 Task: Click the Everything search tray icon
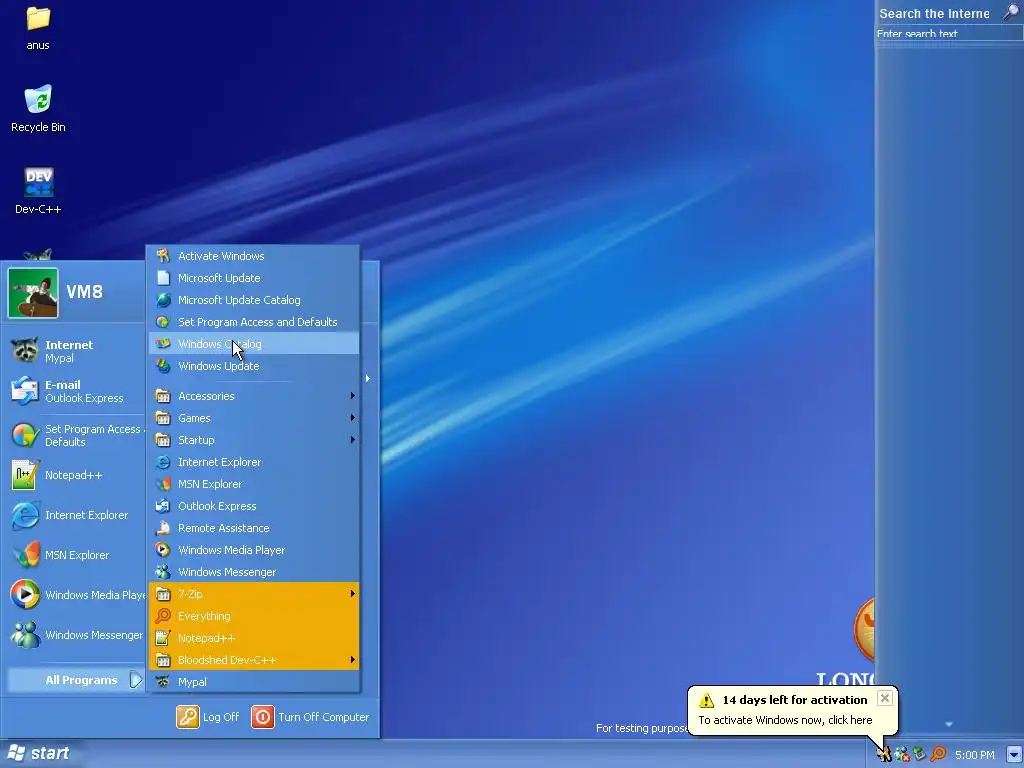point(938,754)
